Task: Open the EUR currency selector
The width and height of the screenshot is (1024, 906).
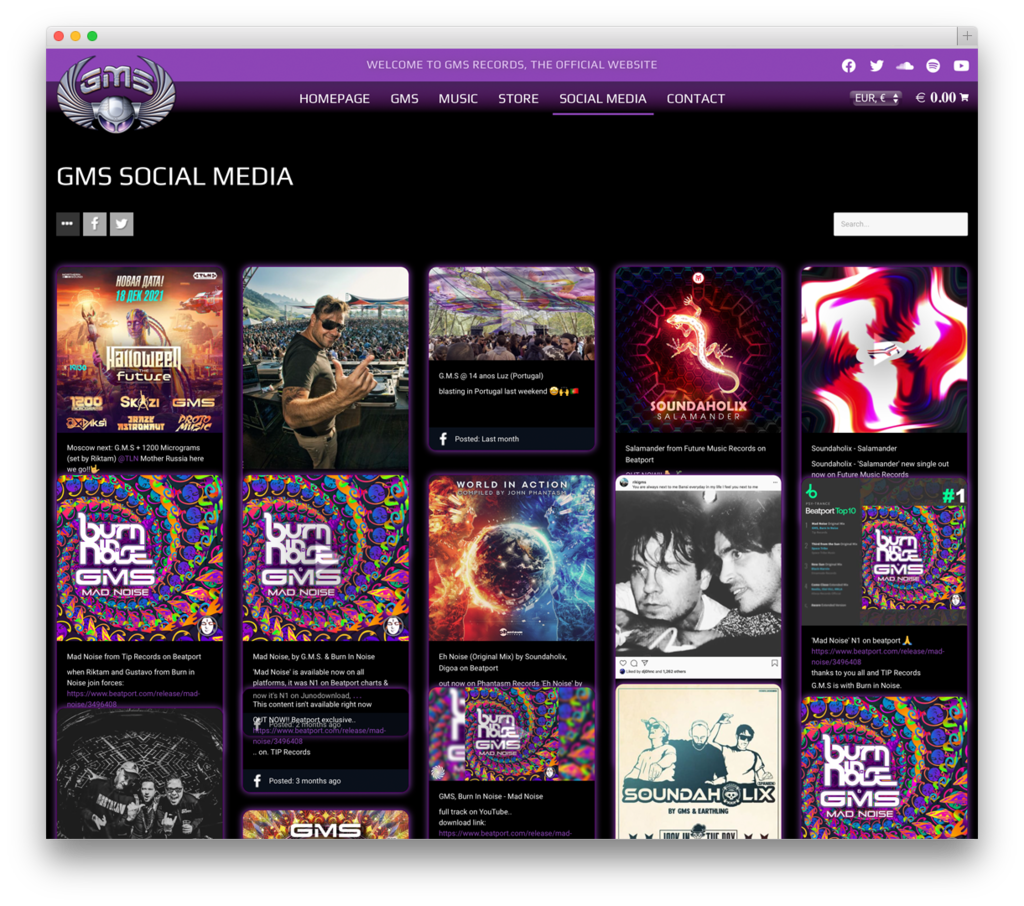Action: pyautogui.click(x=876, y=98)
